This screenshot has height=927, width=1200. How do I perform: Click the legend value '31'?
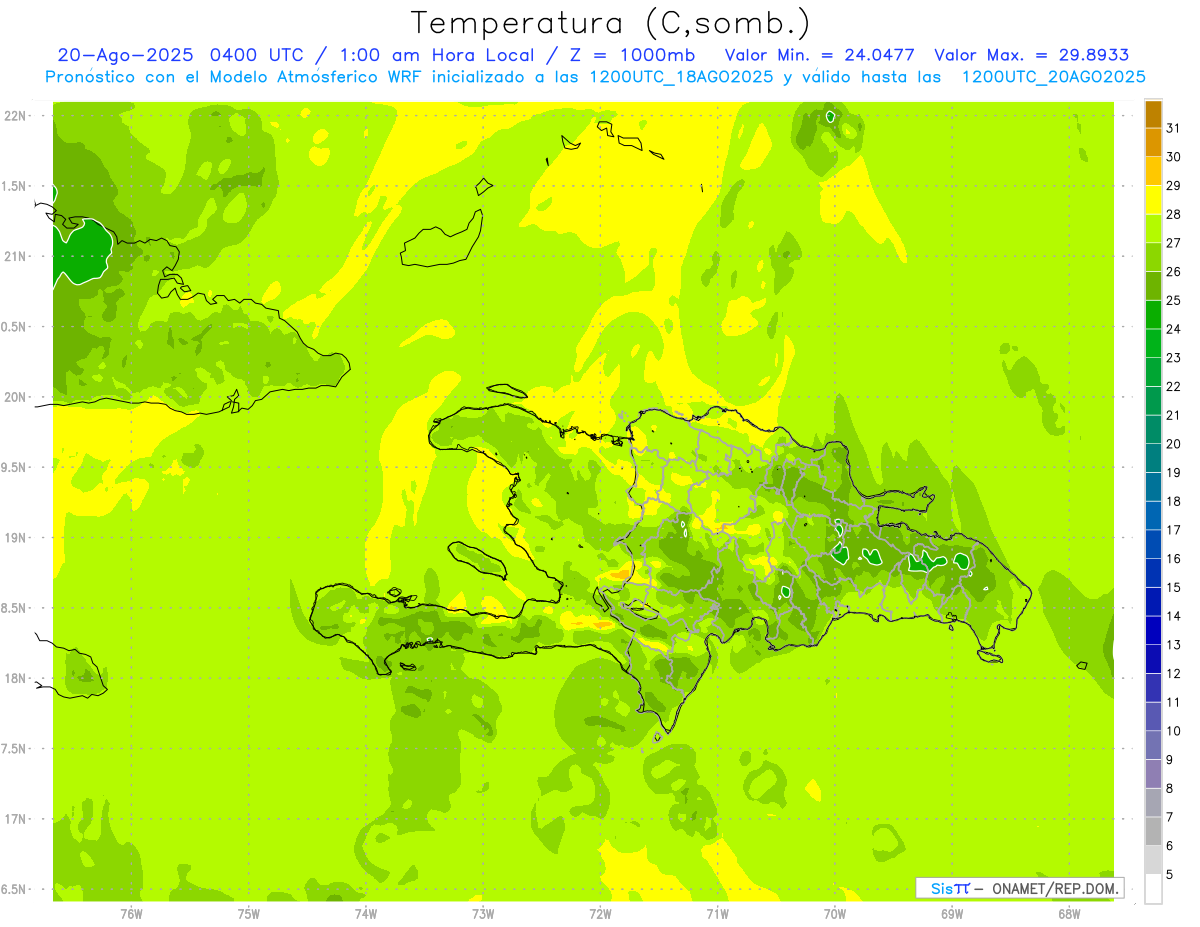click(1174, 128)
